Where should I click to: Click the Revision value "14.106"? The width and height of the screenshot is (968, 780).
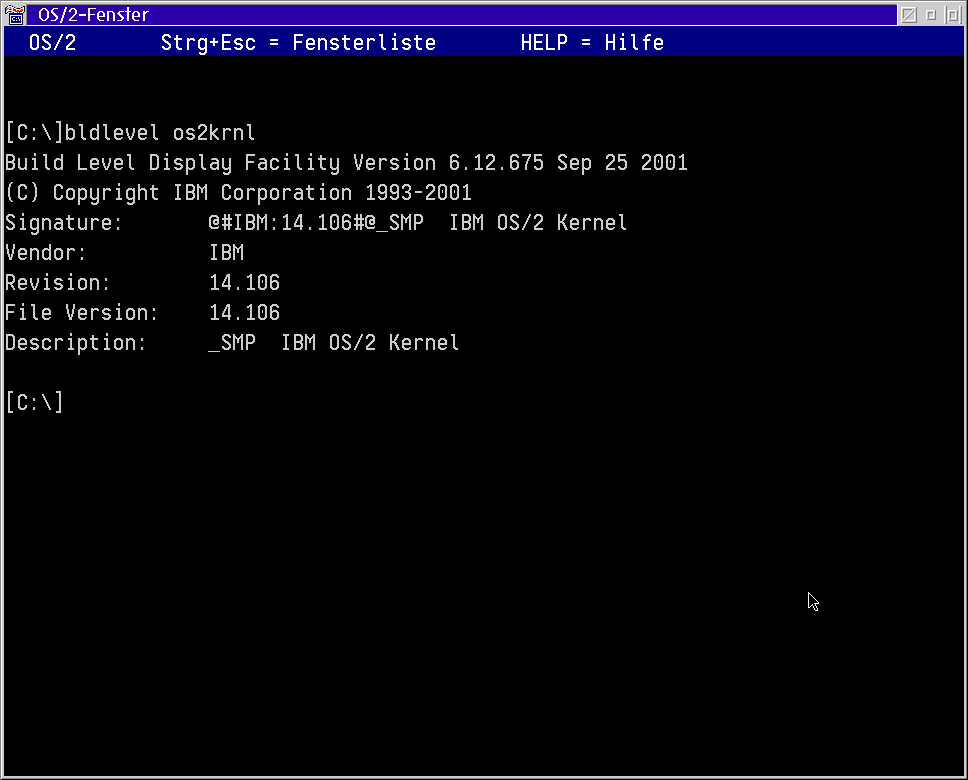(244, 283)
